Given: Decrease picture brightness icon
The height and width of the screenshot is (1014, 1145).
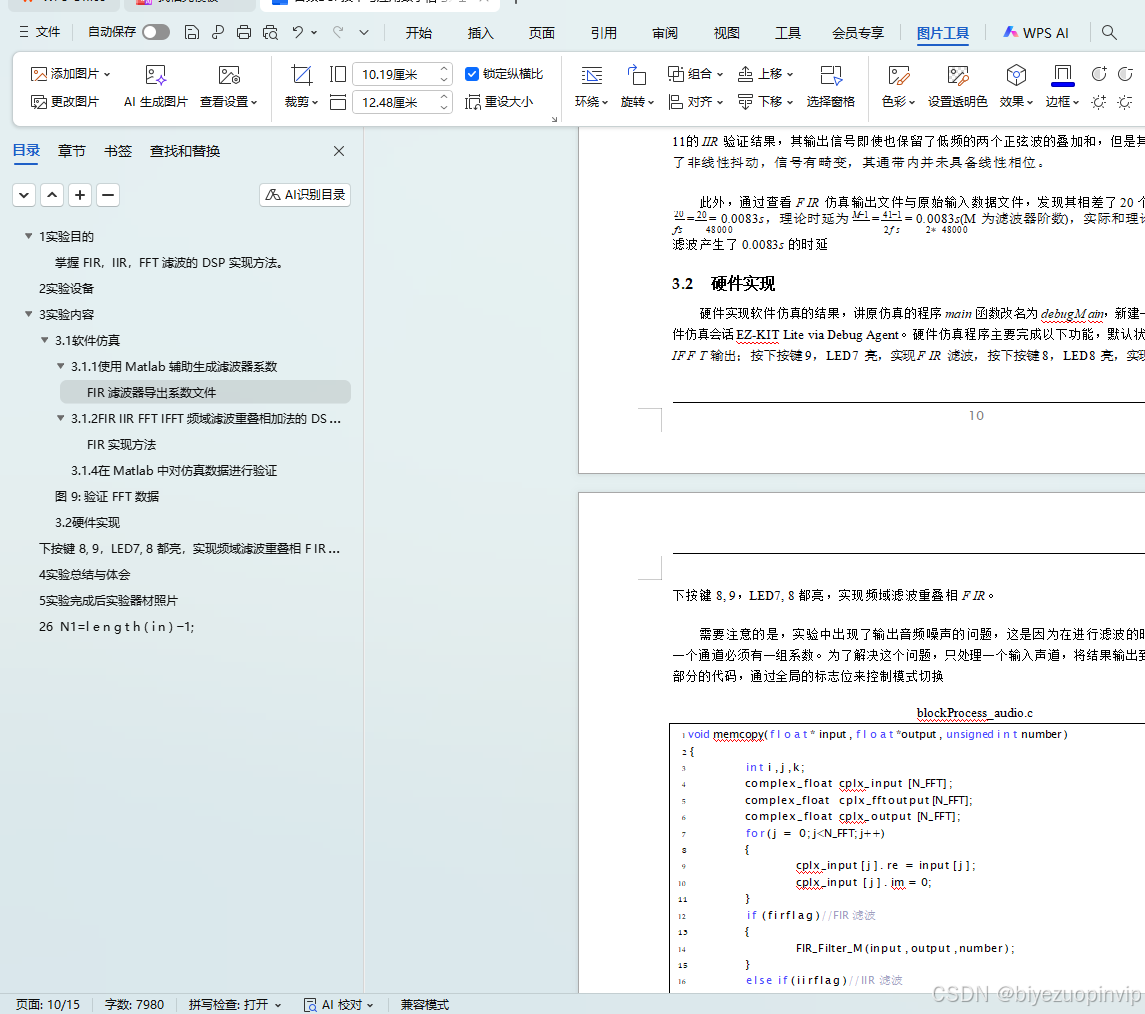Looking at the screenshot, I should (x=1125, y=102).
